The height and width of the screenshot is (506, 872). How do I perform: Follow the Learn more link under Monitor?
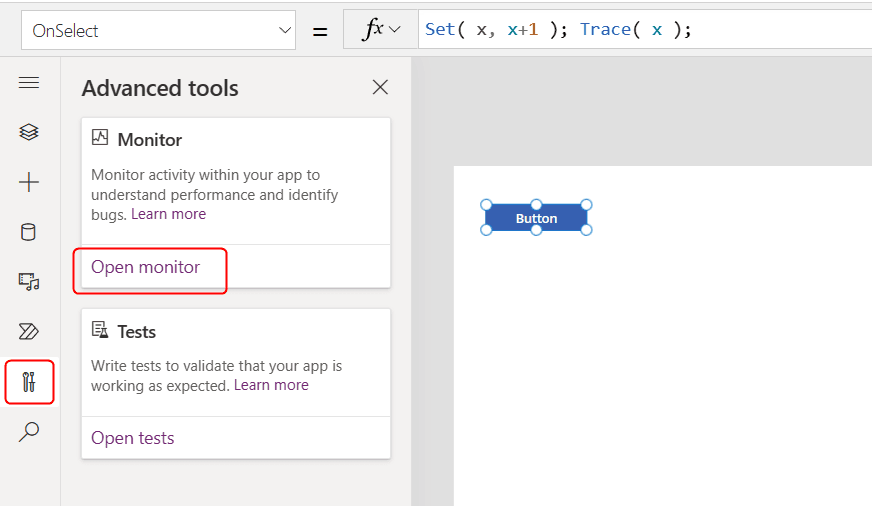[169, 214]
